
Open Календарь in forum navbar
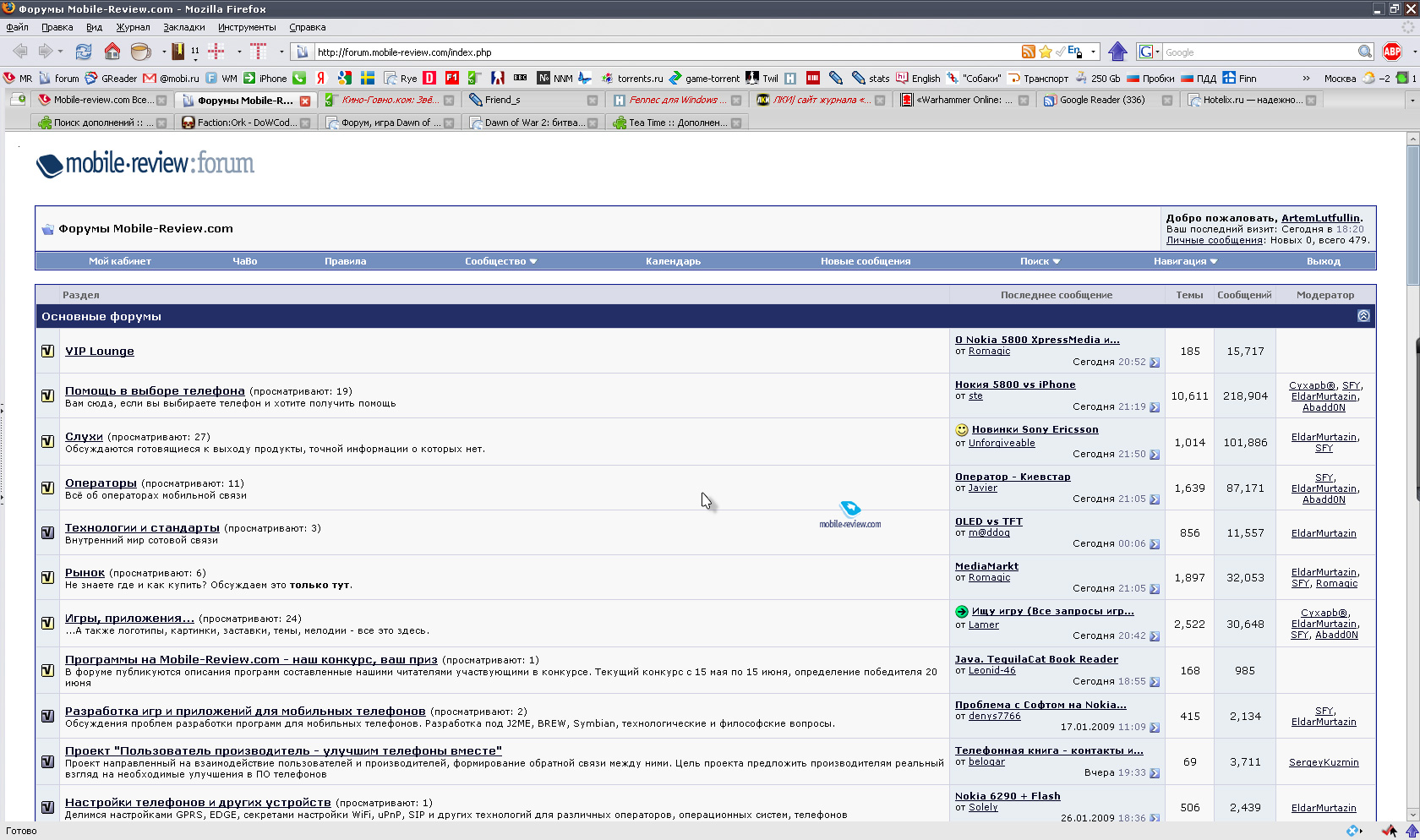(673, 261)
